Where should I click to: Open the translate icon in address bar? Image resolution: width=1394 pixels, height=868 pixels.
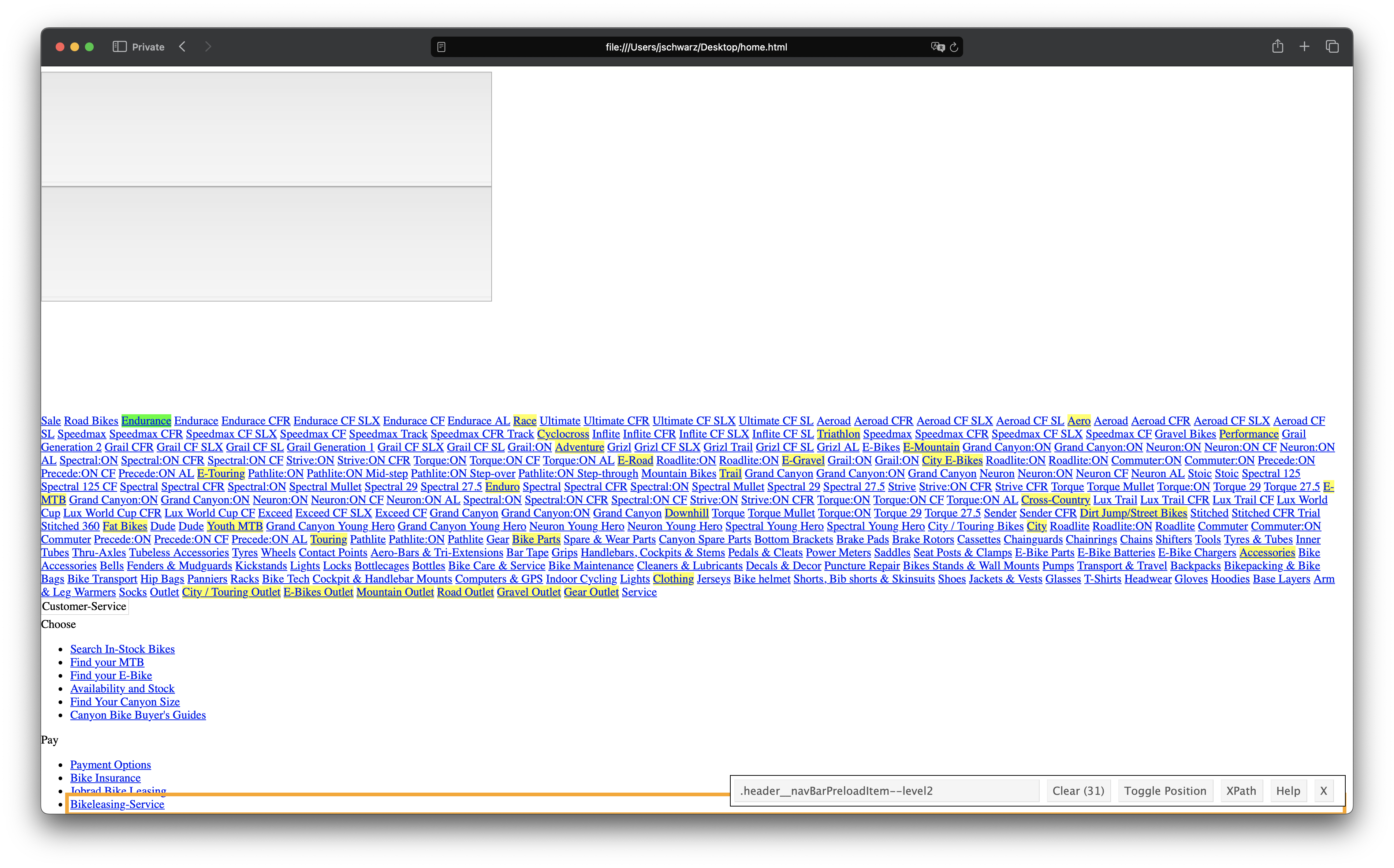937,47
